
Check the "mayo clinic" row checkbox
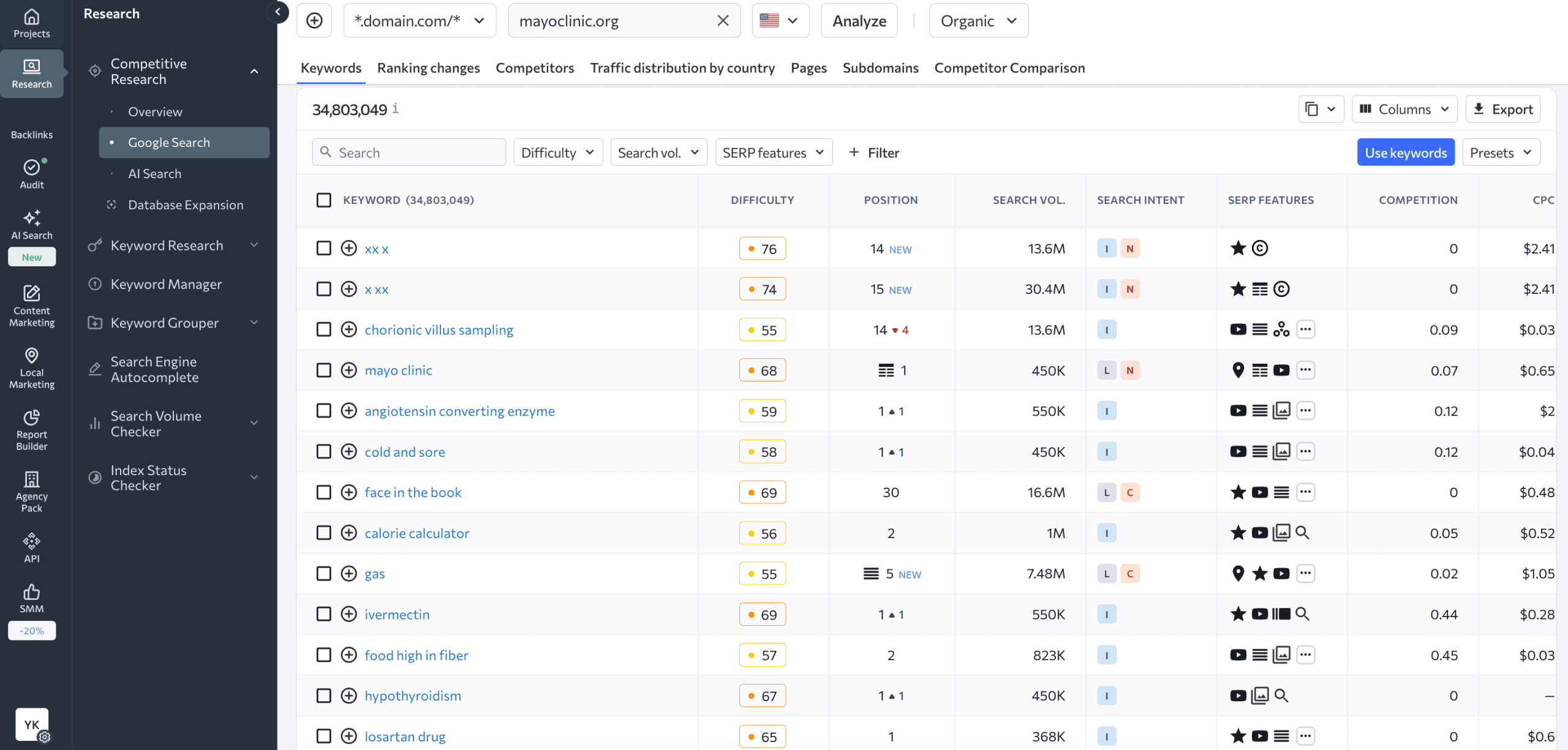(324, 370)
